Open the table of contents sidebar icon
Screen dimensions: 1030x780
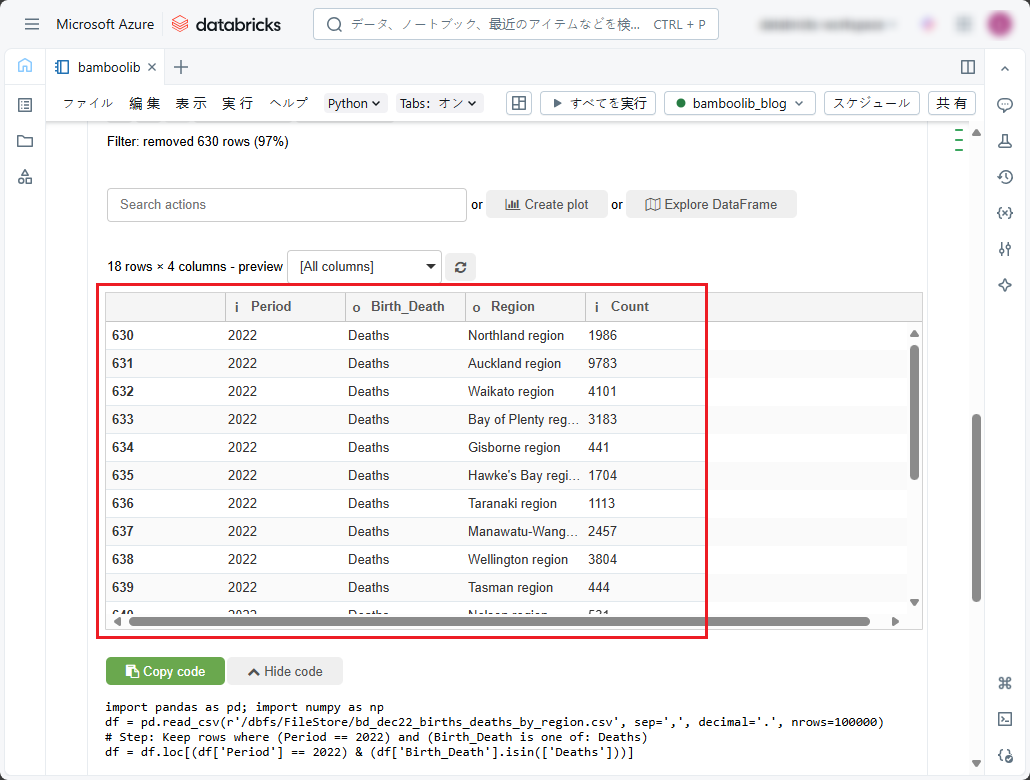25,105
